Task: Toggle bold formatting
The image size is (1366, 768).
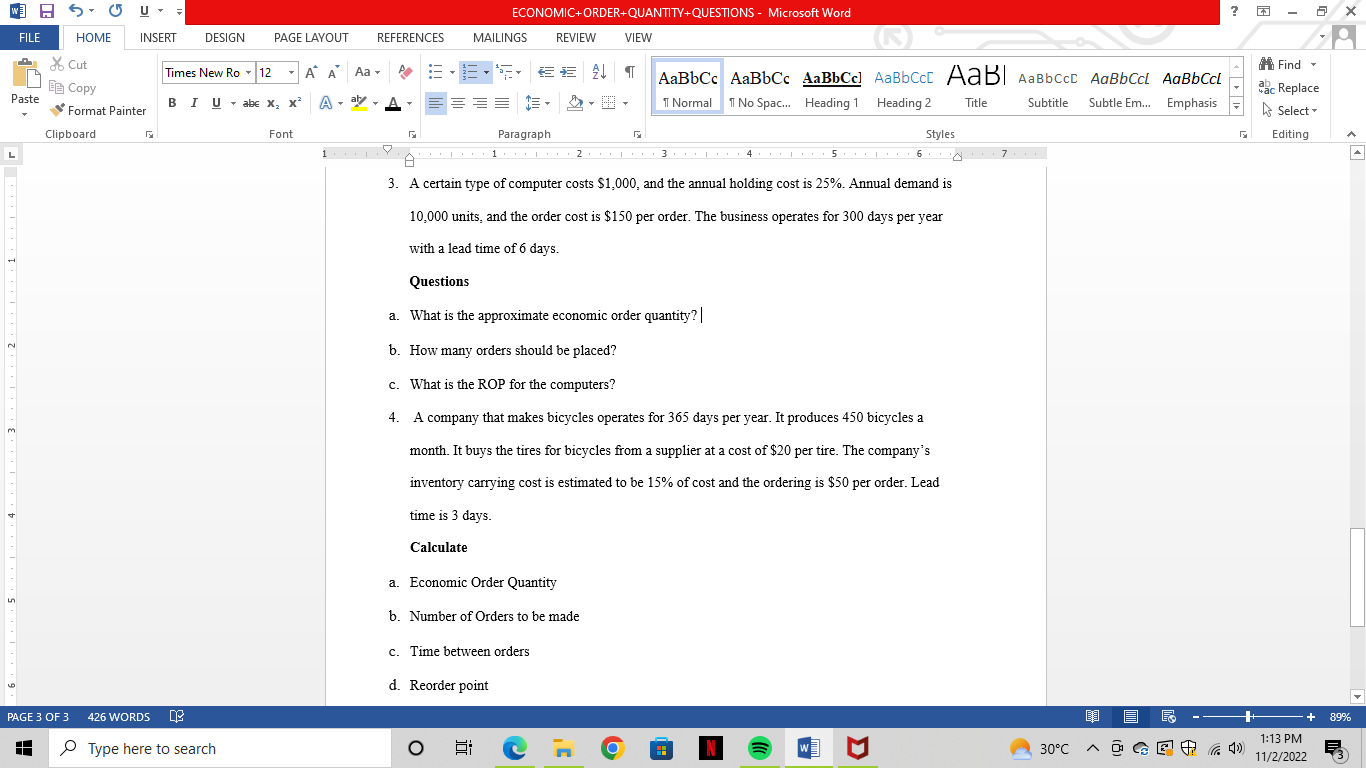Action: tap(171, 102)
